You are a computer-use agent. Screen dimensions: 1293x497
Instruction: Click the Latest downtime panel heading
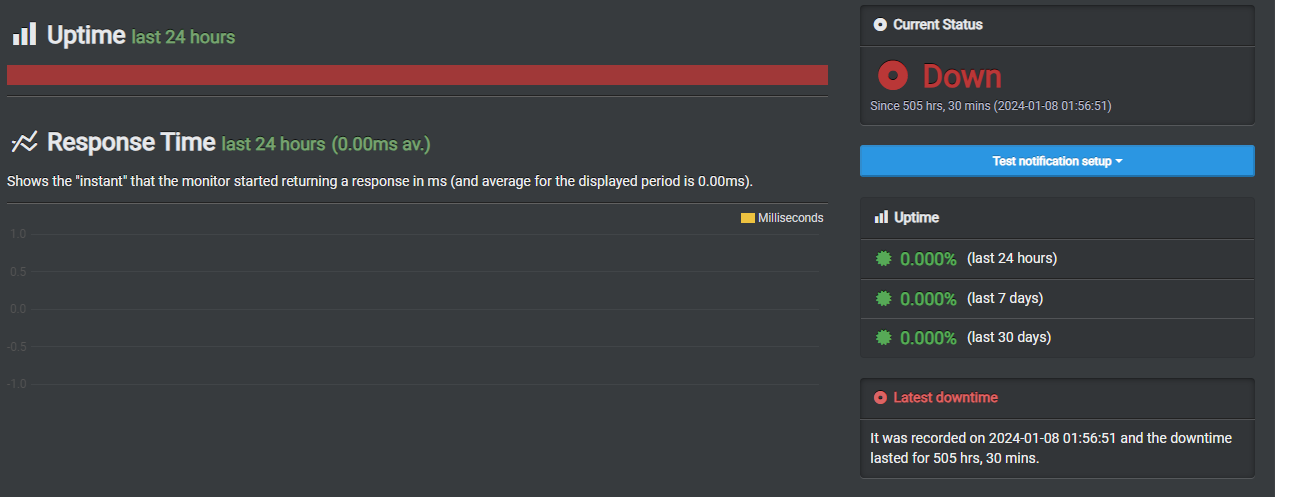point(945,398)
